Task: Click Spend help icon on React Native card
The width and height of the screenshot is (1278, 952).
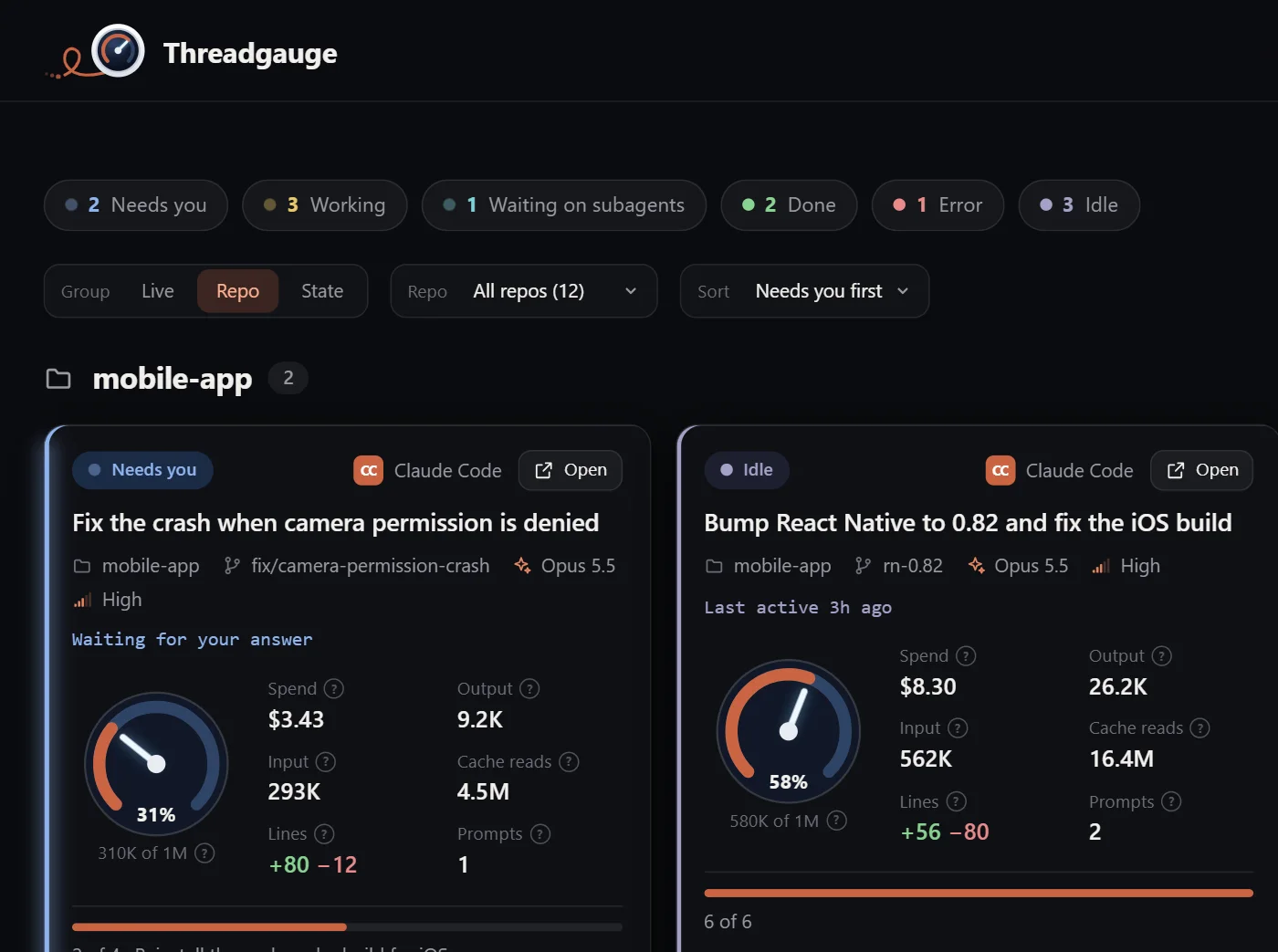Action: [966, 656]
